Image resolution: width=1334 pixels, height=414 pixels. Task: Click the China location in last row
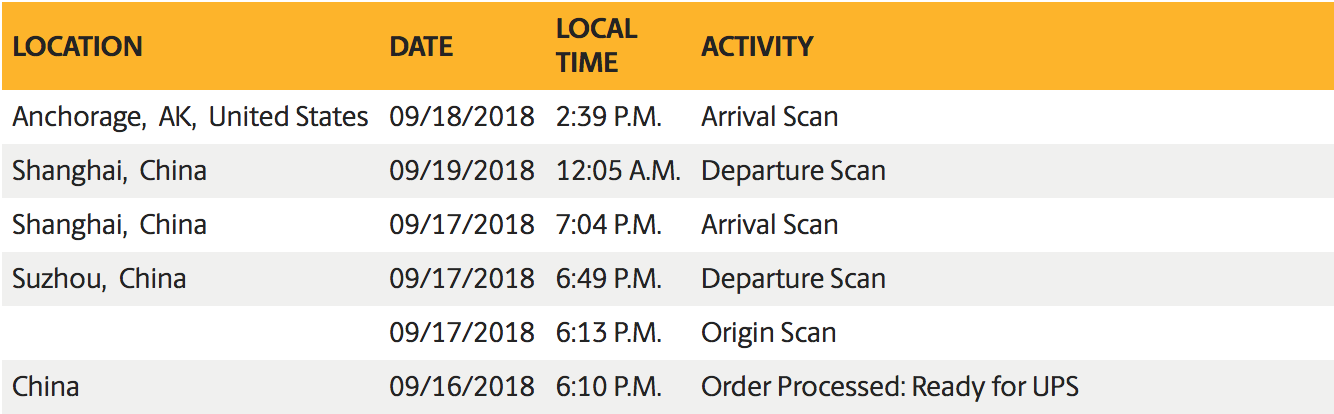point(45,386)
